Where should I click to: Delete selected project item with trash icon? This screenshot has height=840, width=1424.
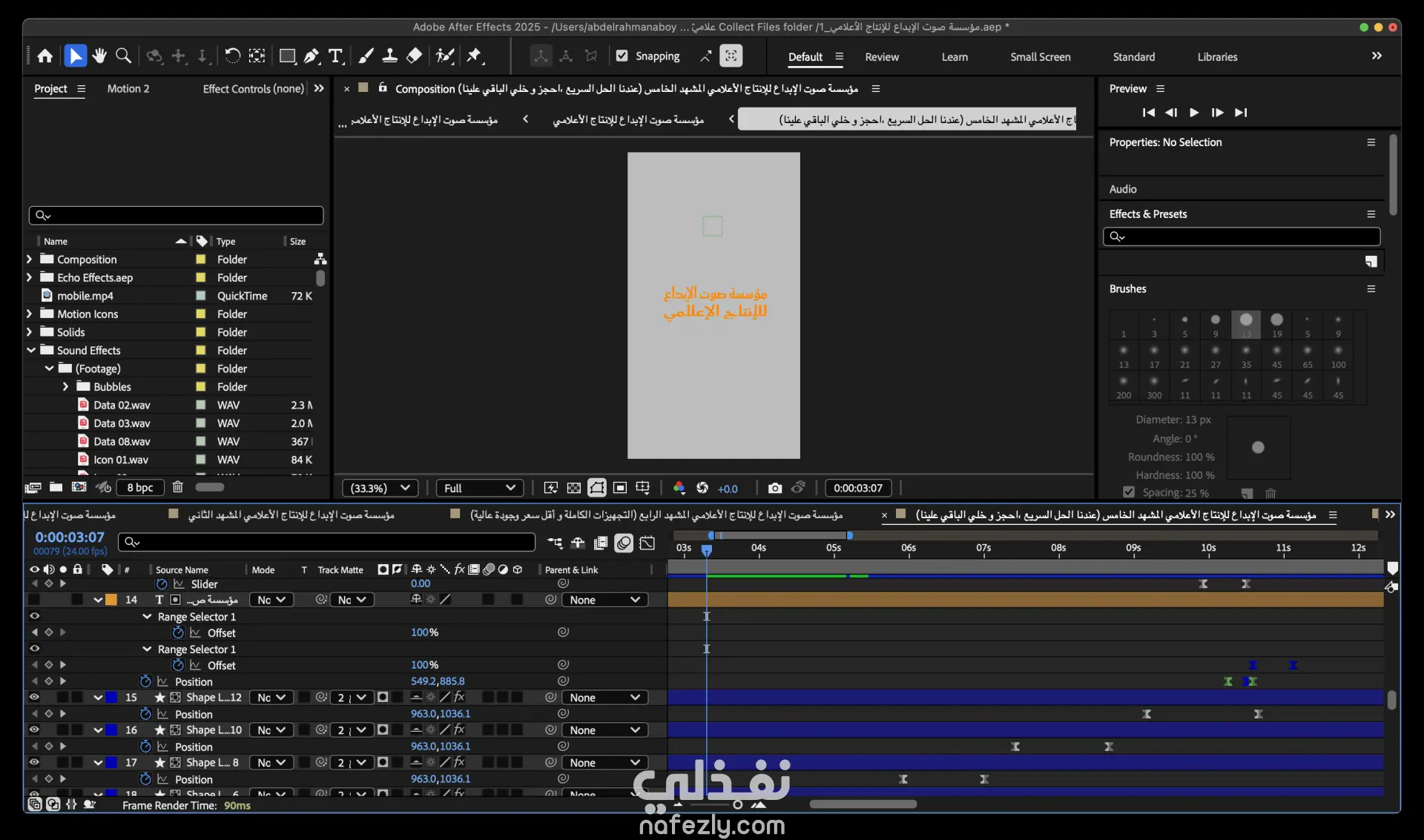click(x=177, y=487)
